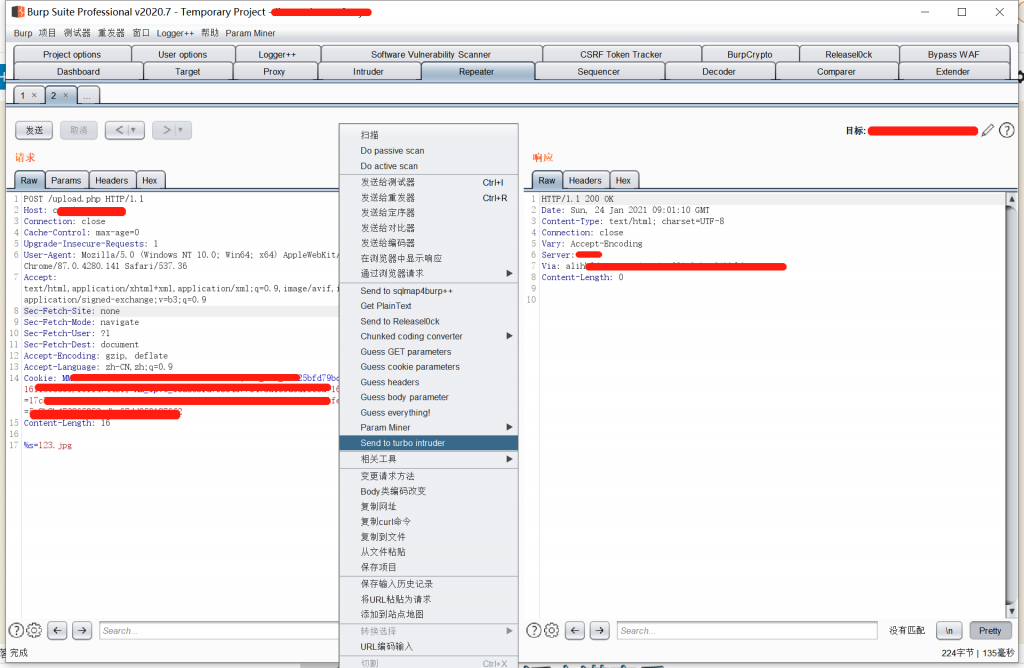Select 添加到站点地图 menu entry
The width and height of the screenshot is (1024, 668).
click(x=429, y=614)
